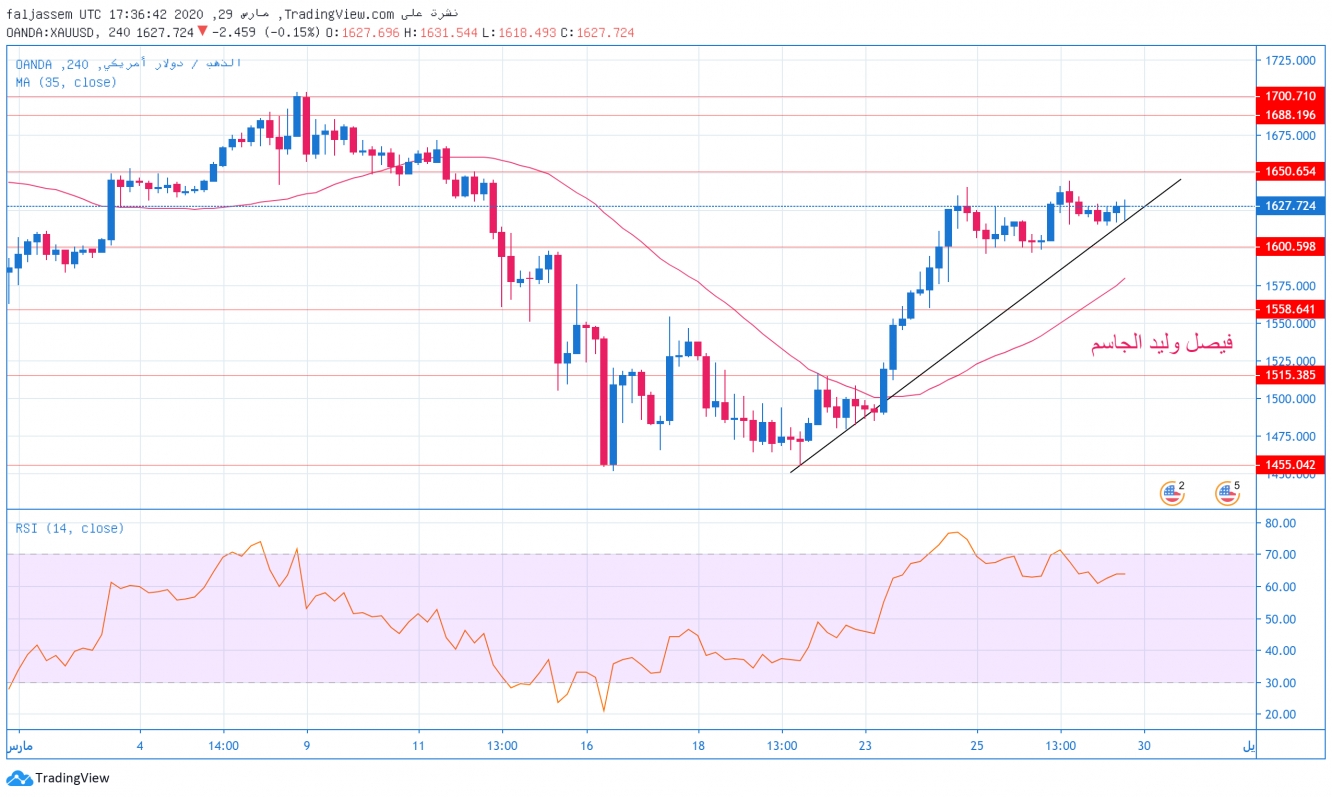Select the 1650.654 resistance price label
The width and height of the screenshot is (1332, 797).
1290,171
